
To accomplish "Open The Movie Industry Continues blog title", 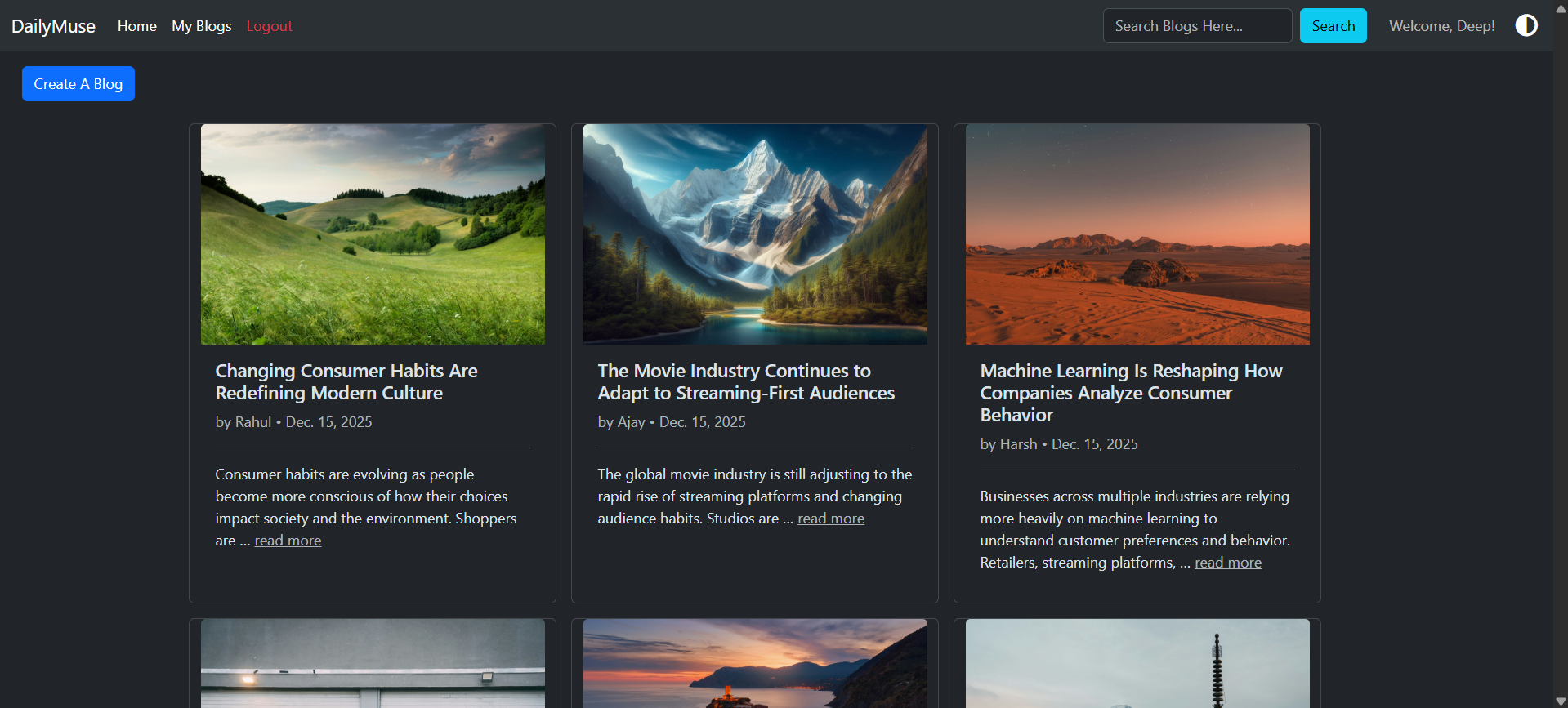I will (745, 382).
